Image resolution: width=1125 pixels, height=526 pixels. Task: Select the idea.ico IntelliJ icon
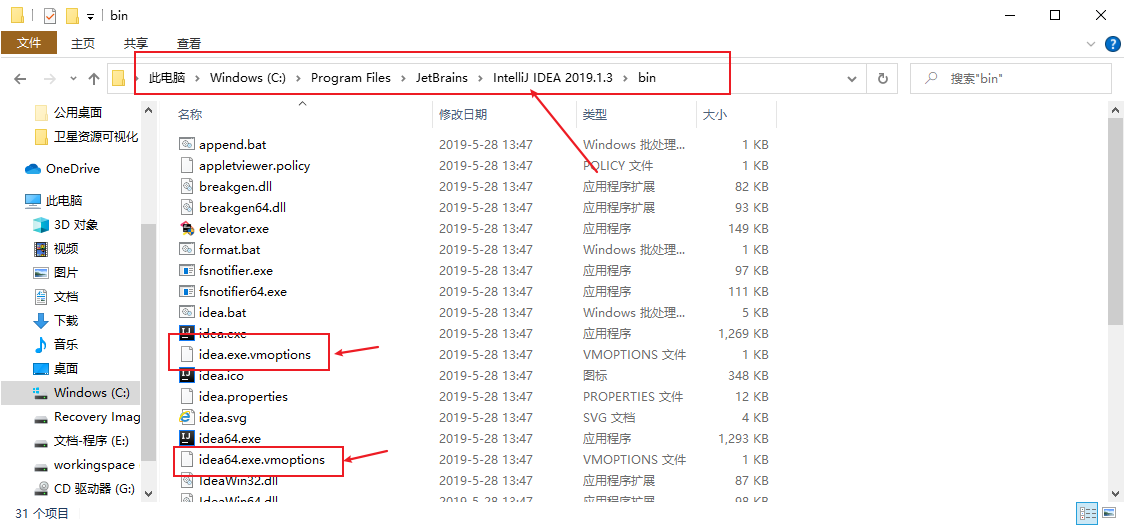187,375
